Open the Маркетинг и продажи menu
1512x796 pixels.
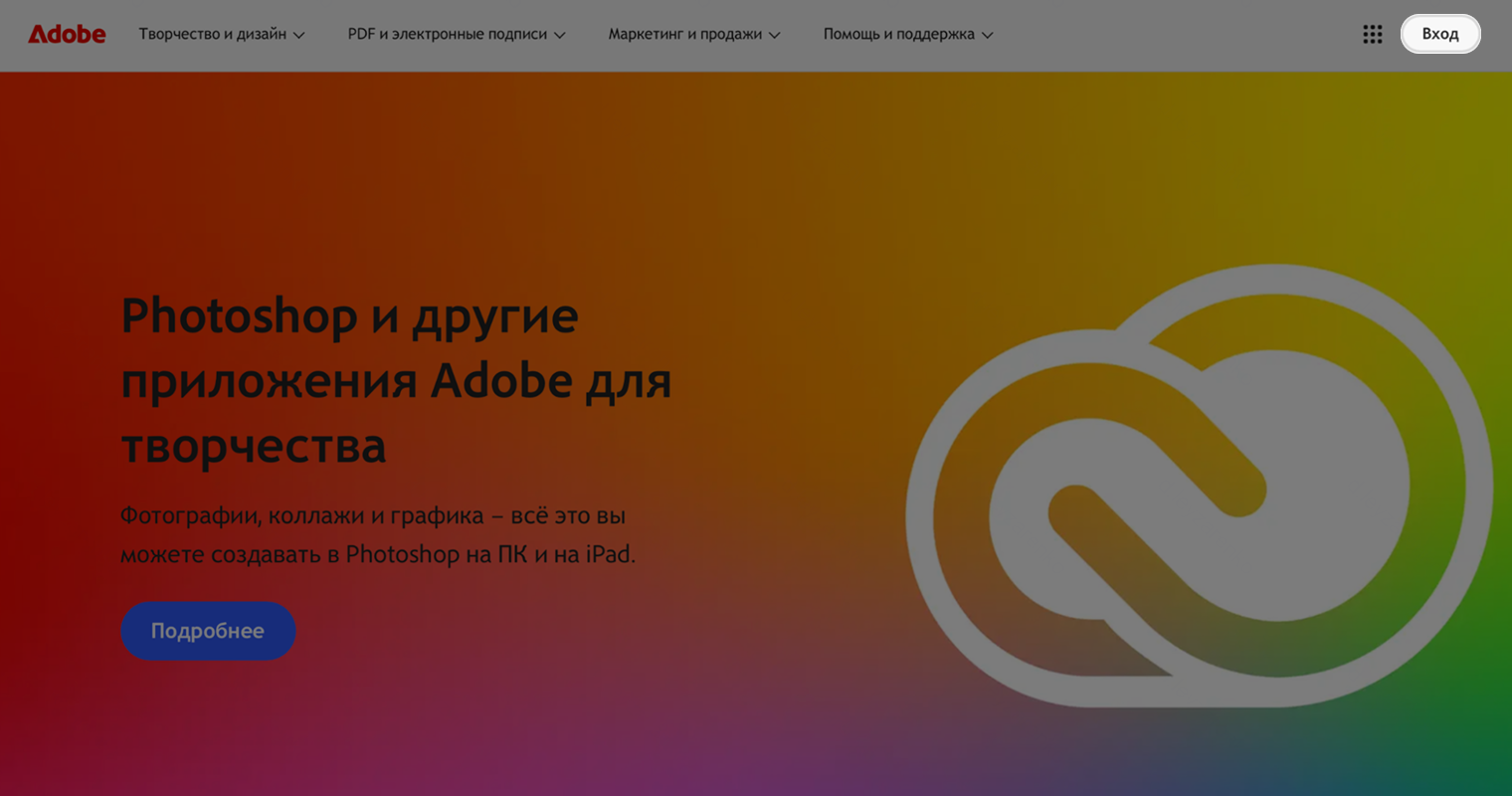tap(694, 34)
